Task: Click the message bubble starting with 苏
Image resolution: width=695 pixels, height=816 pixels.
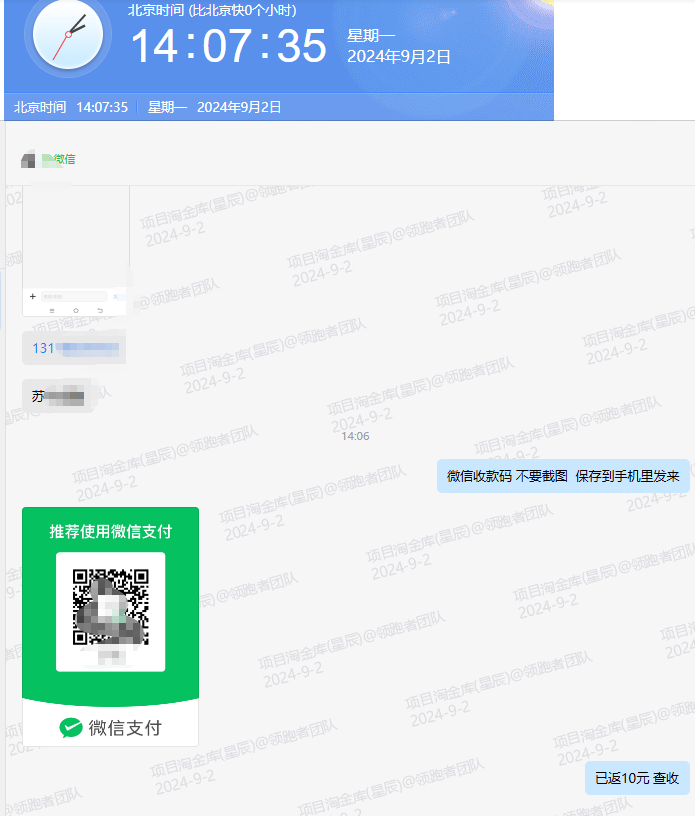Action: (x=58, y=397)
